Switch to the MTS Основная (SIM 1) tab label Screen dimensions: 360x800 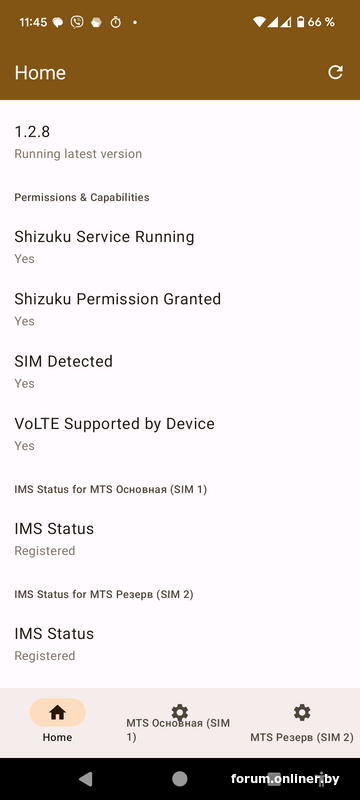coord(178,730)
